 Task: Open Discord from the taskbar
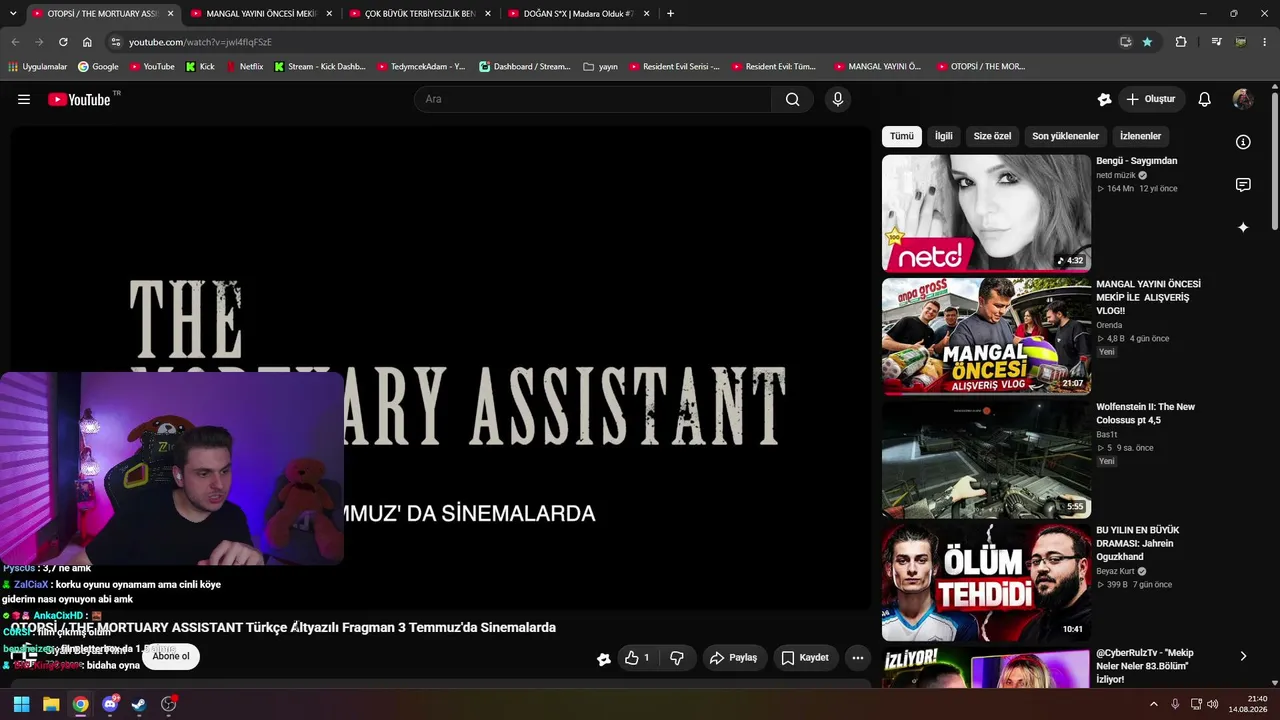click(x=110, y=704)
